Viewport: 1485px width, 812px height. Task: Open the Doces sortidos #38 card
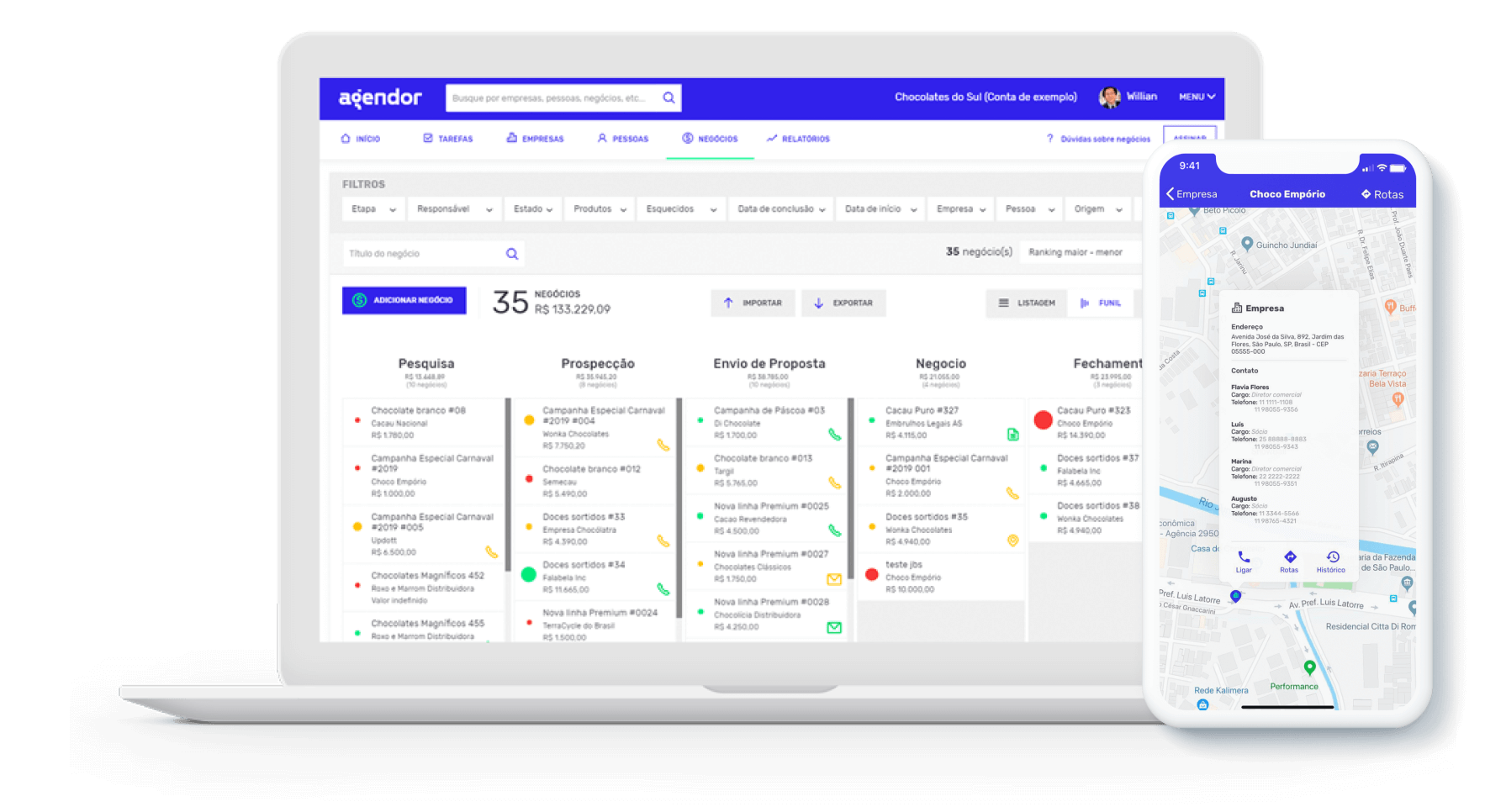point(1086,518)
